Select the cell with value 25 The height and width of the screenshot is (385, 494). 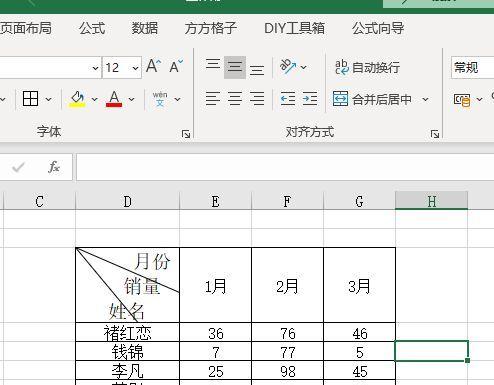215,370
